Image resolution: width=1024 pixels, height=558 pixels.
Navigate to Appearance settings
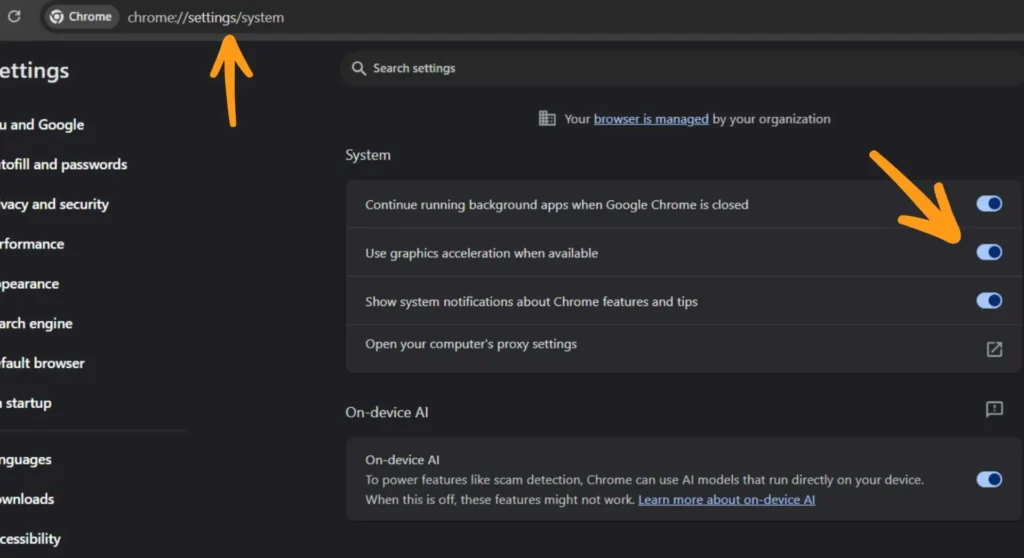[x=29, y=284]
